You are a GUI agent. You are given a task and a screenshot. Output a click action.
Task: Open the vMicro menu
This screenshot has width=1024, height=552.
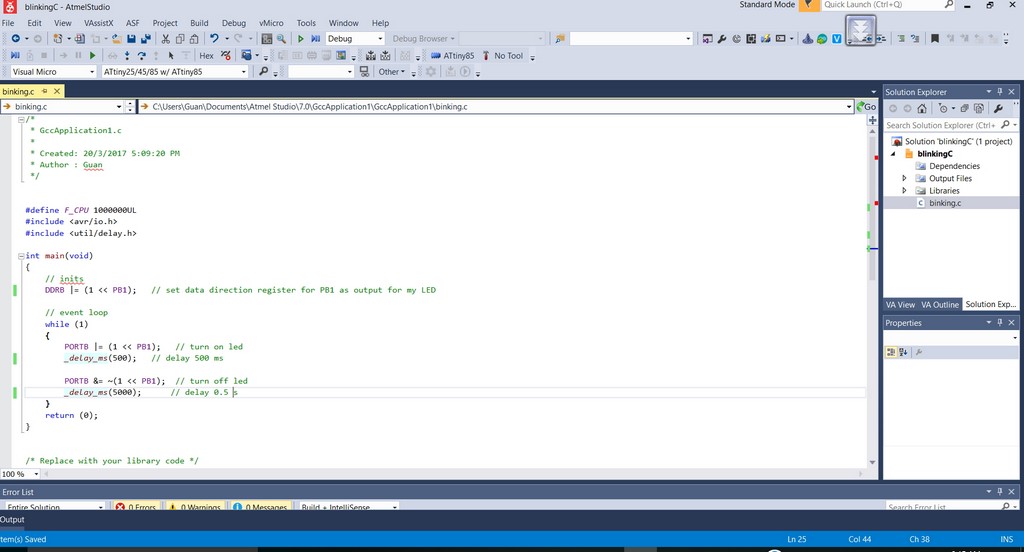pyautogui.click(x=271, y=23)
